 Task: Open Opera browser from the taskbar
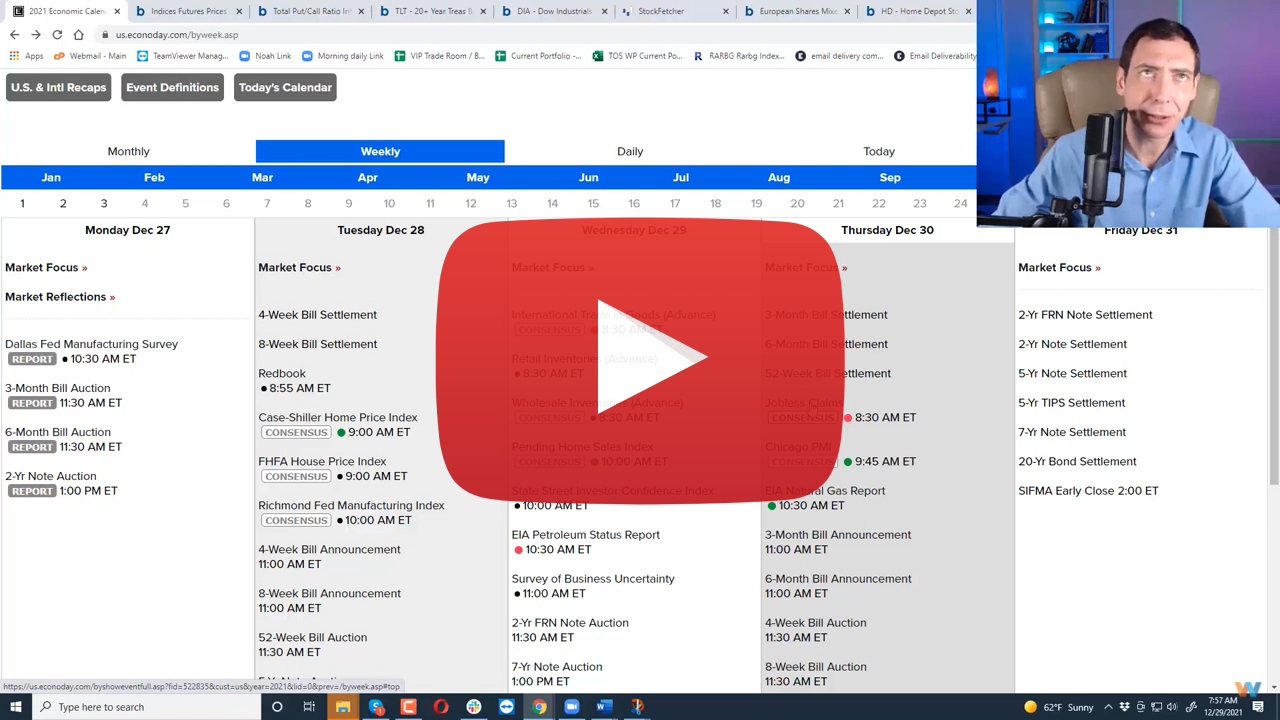pyautogui.click(x=441, y=707)
